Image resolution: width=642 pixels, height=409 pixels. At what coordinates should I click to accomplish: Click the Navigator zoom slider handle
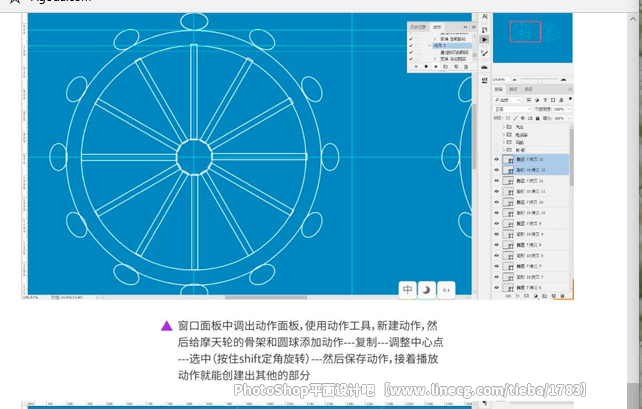click(540, 80)
